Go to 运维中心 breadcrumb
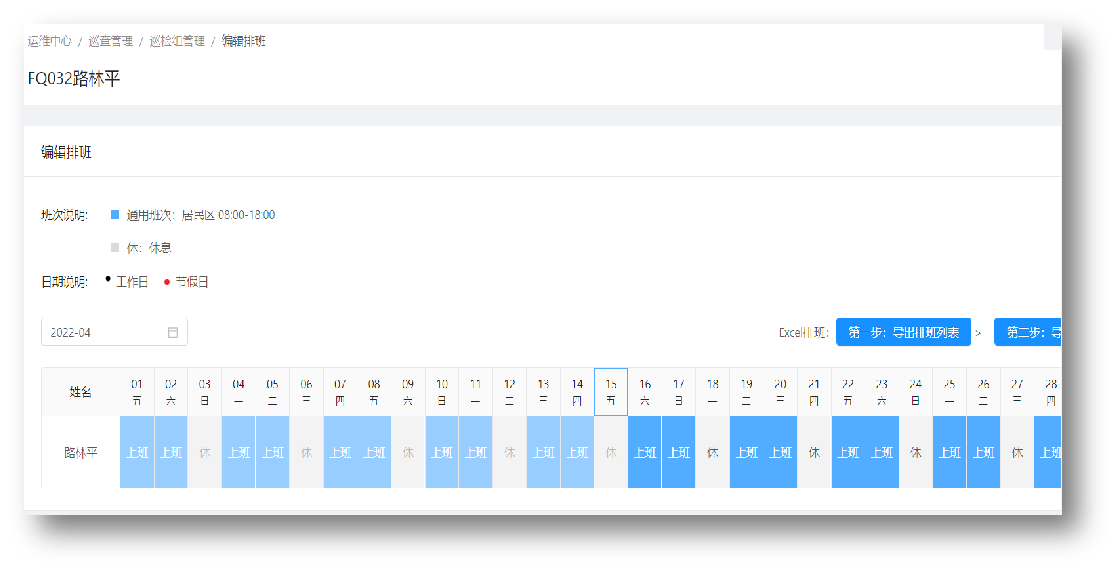Image resolution: width=1119 pixels, height=572 pixels. 49,41
